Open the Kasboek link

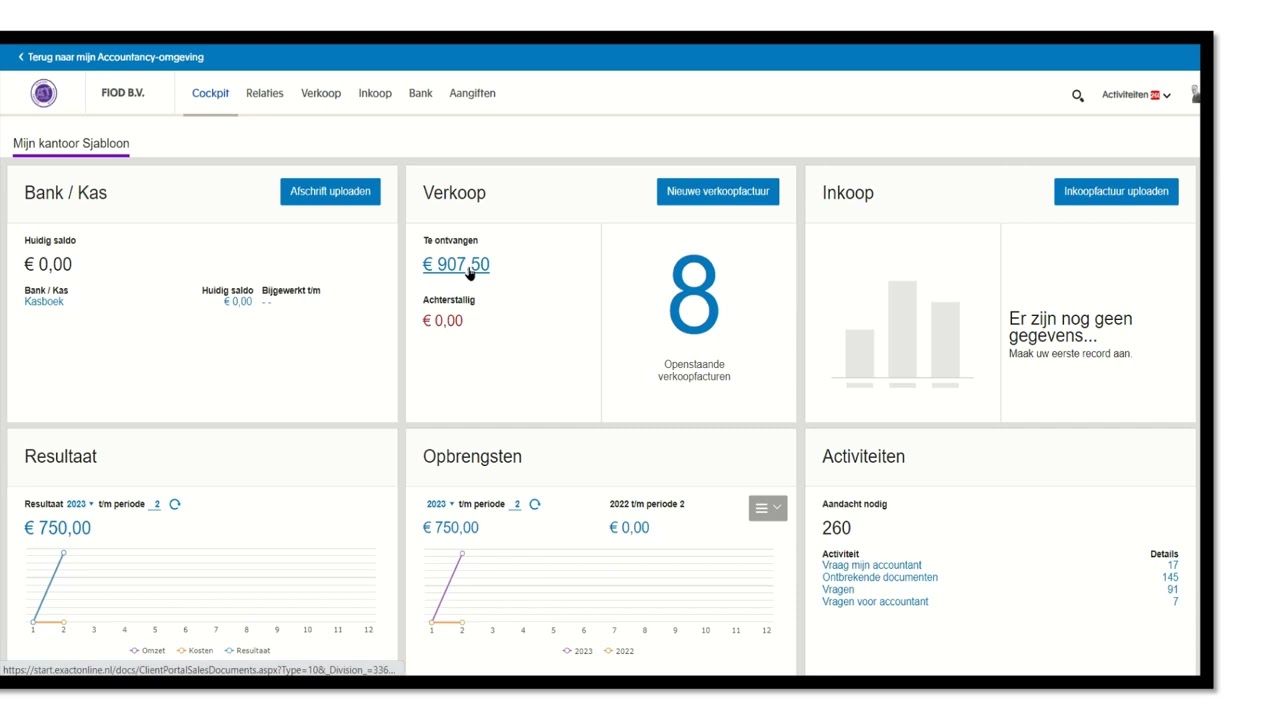[44, 301]
